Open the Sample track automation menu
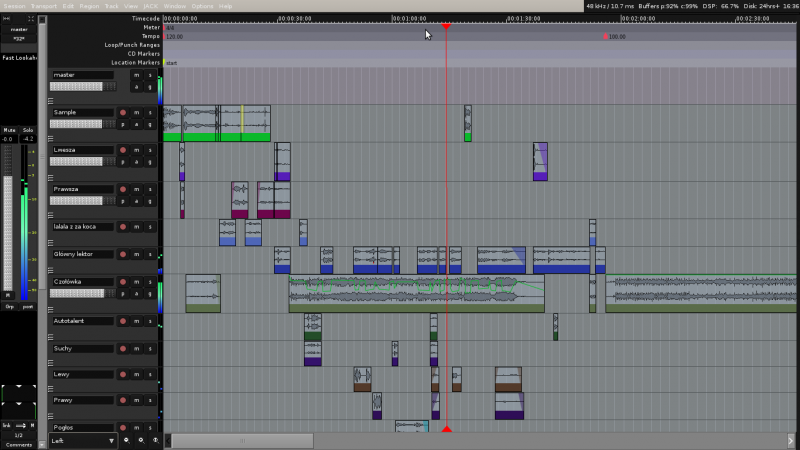The height and width of the screenshot is (450, 800). point(136,124)
